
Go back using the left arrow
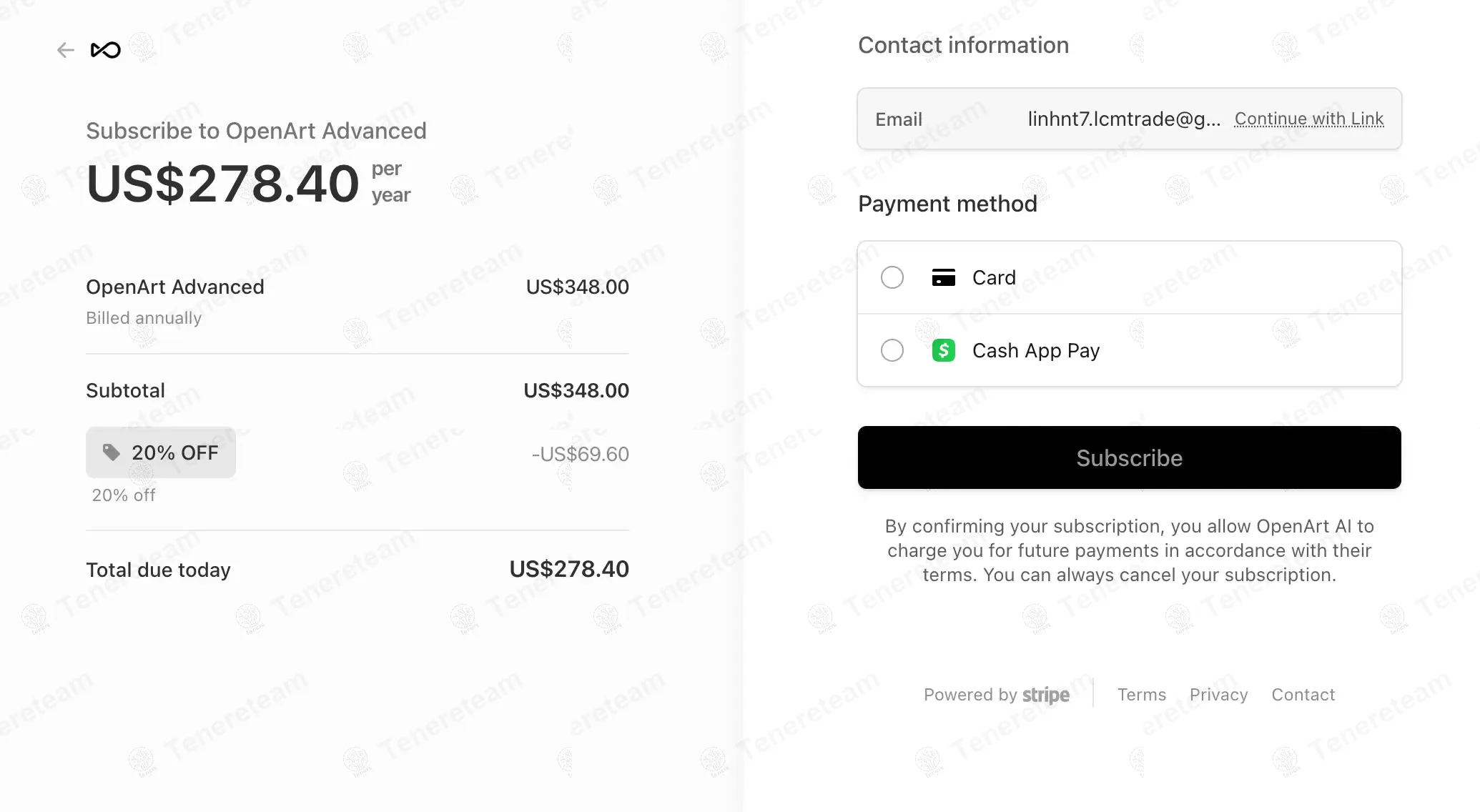[x=66, y=50]
